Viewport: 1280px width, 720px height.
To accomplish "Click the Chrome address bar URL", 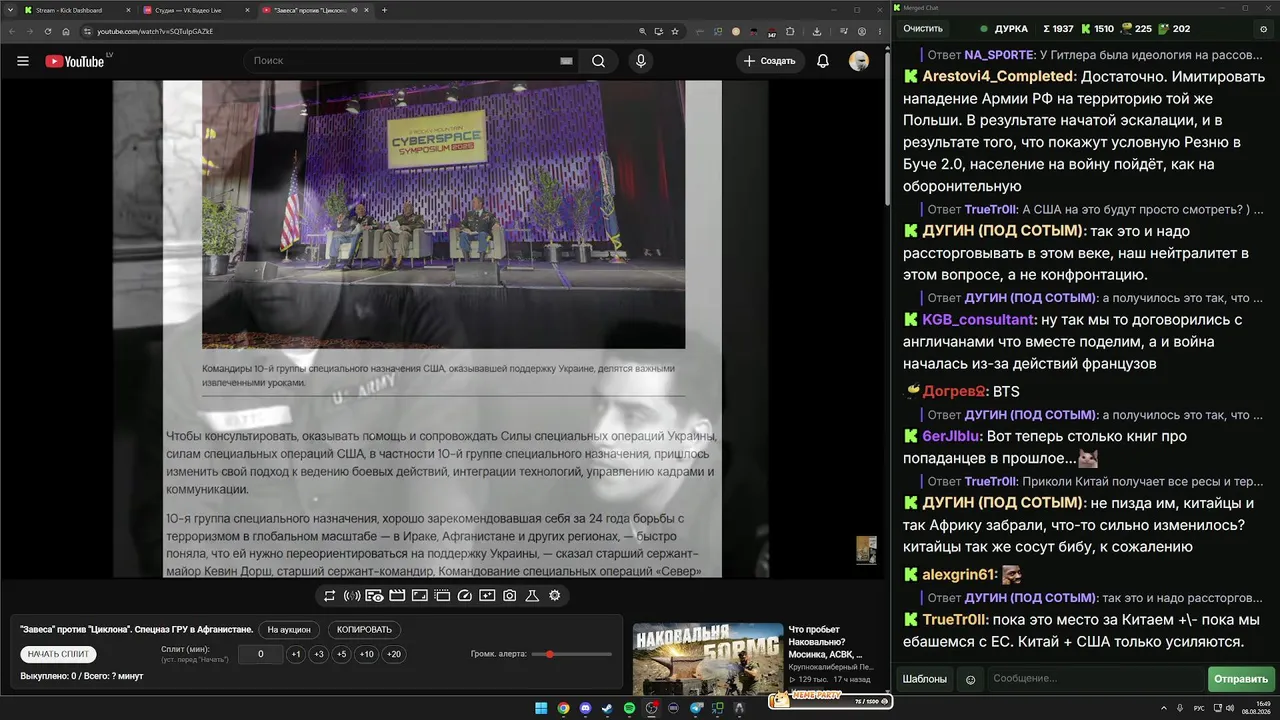I will [155, 31].
